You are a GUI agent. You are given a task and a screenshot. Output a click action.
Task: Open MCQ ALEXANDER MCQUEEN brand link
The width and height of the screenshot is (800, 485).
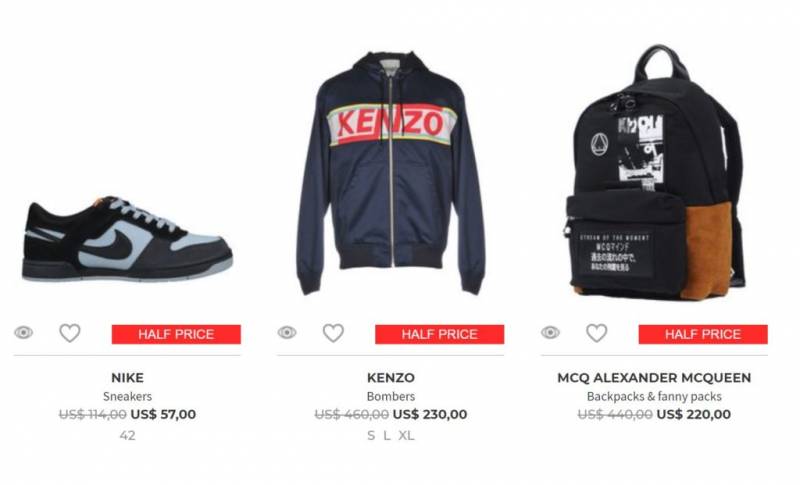(654, 378)
